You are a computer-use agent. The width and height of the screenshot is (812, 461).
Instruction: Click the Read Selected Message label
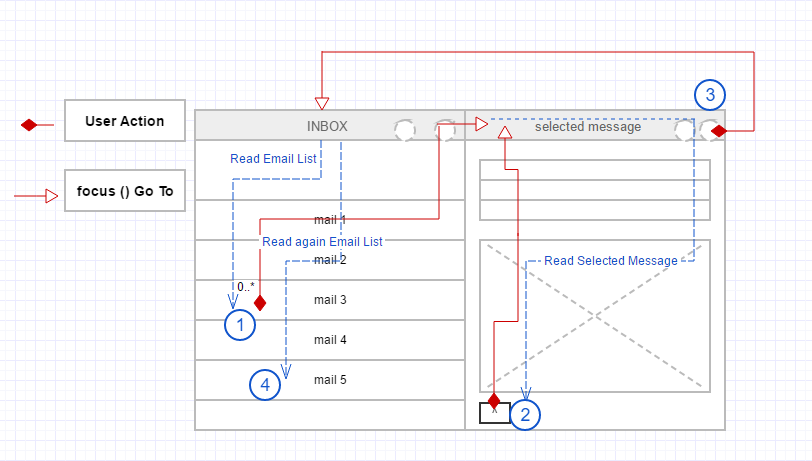pos(611,261)
